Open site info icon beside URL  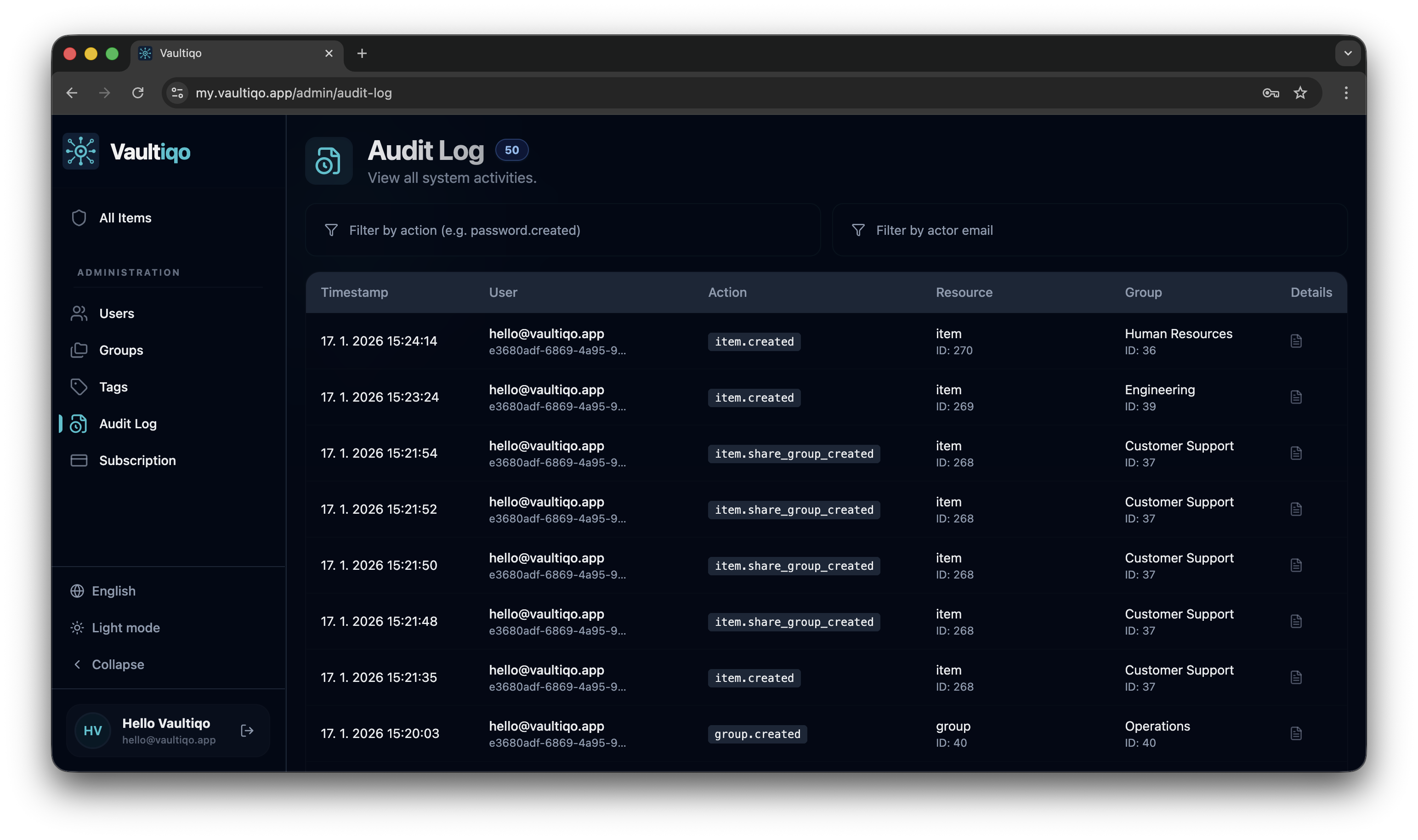click(x=177, y=93)
